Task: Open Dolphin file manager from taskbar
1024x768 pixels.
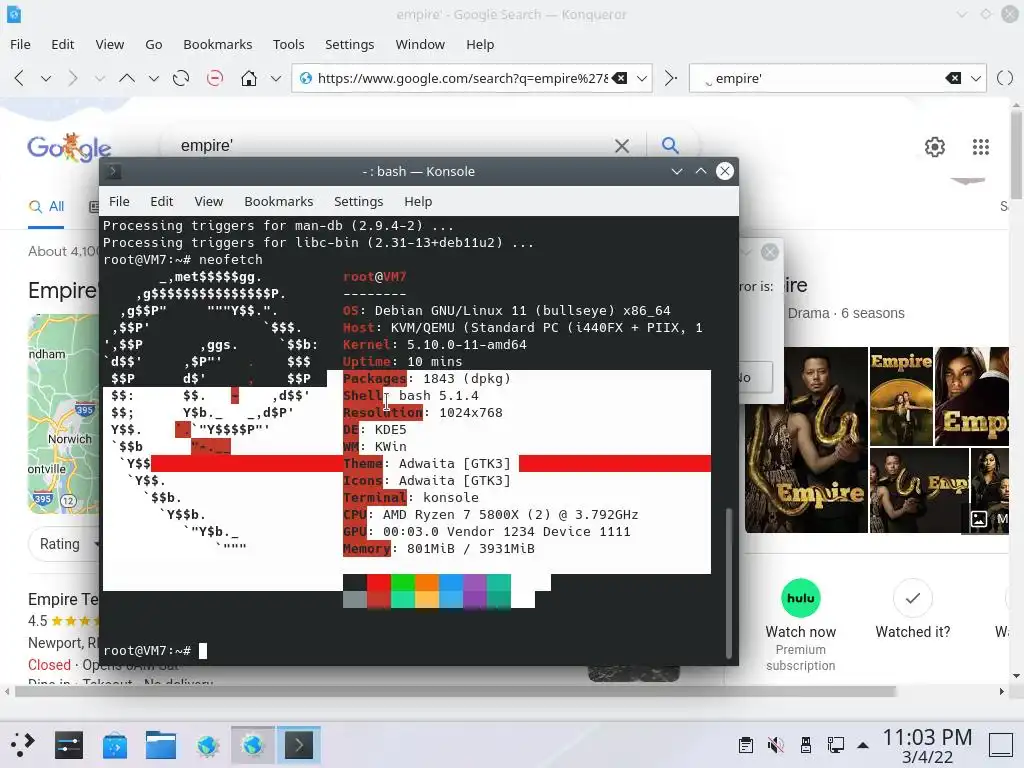Action: click(x=161, y=744)
